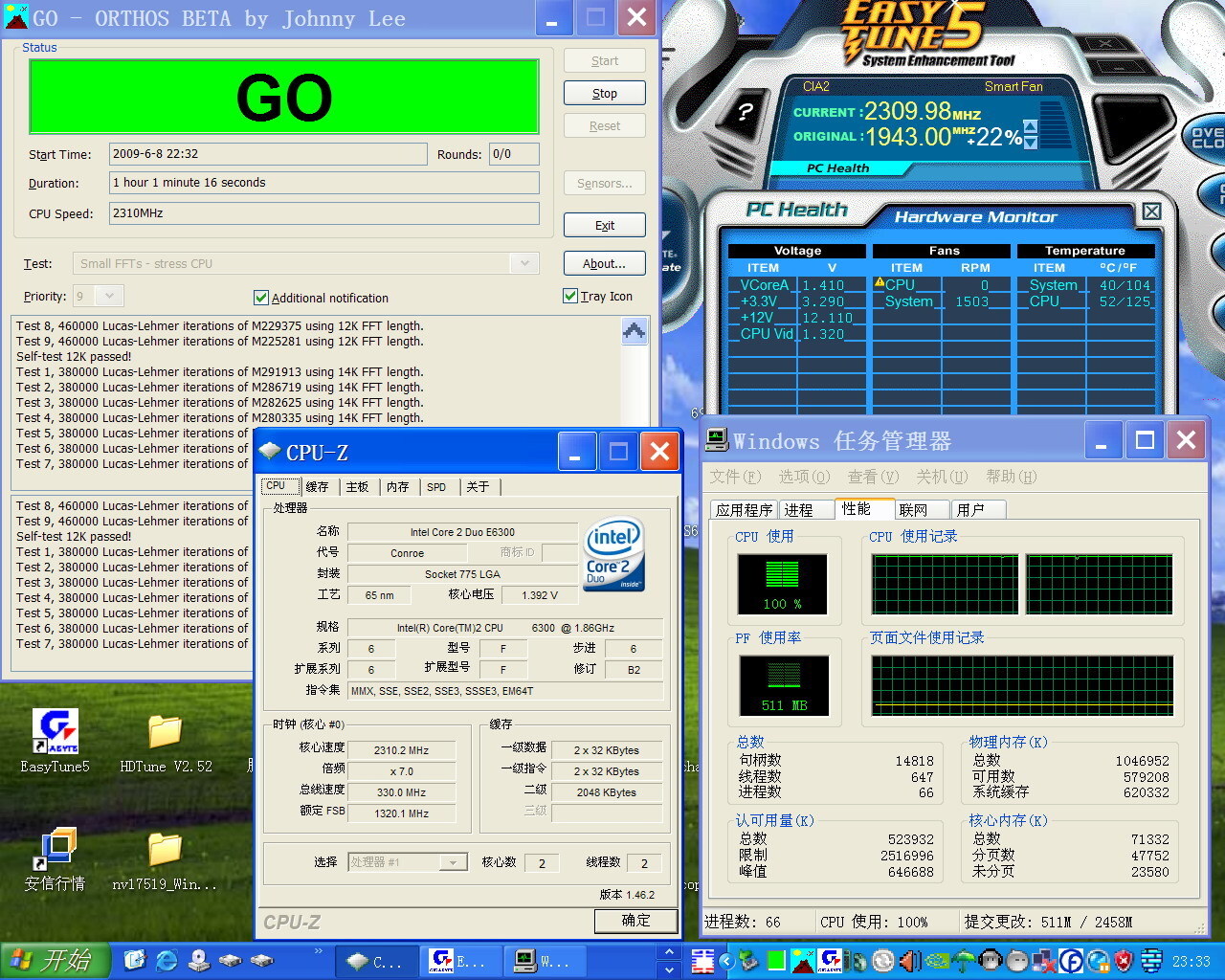The image size is (1225, 980).
Task: Uncheck the Tray Icon checkbox
Action: pyautogui.click(x=570, y=296)
